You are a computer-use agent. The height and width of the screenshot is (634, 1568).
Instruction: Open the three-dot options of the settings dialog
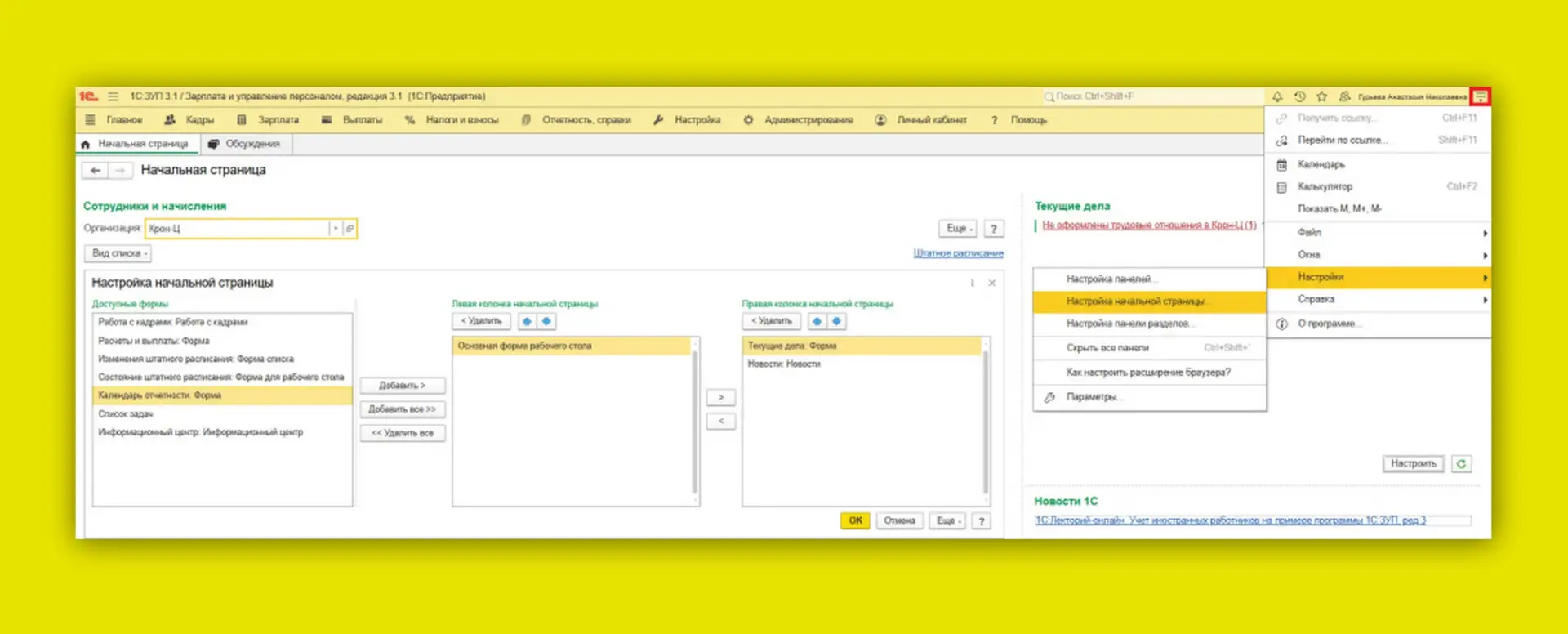pos(972,283)
